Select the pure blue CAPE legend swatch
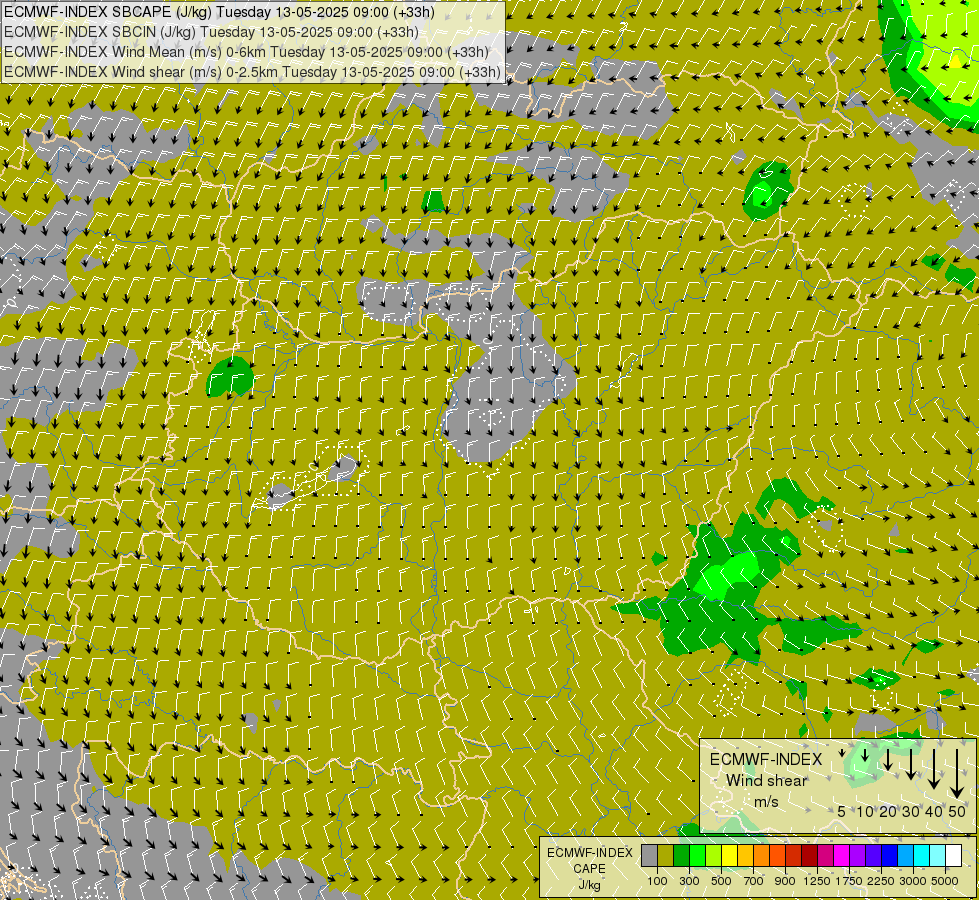 point(890,856)
